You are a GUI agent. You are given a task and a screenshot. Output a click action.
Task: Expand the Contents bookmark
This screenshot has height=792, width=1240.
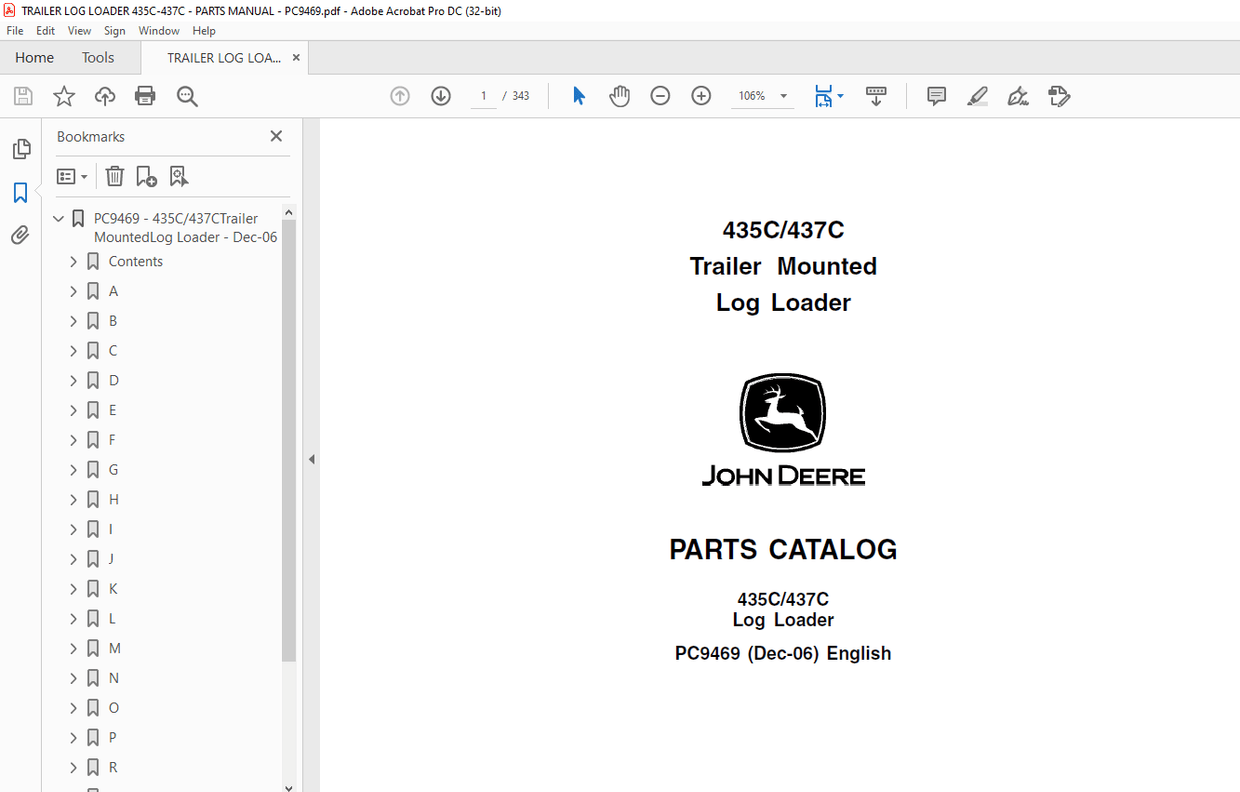click(x=73, y=262)
